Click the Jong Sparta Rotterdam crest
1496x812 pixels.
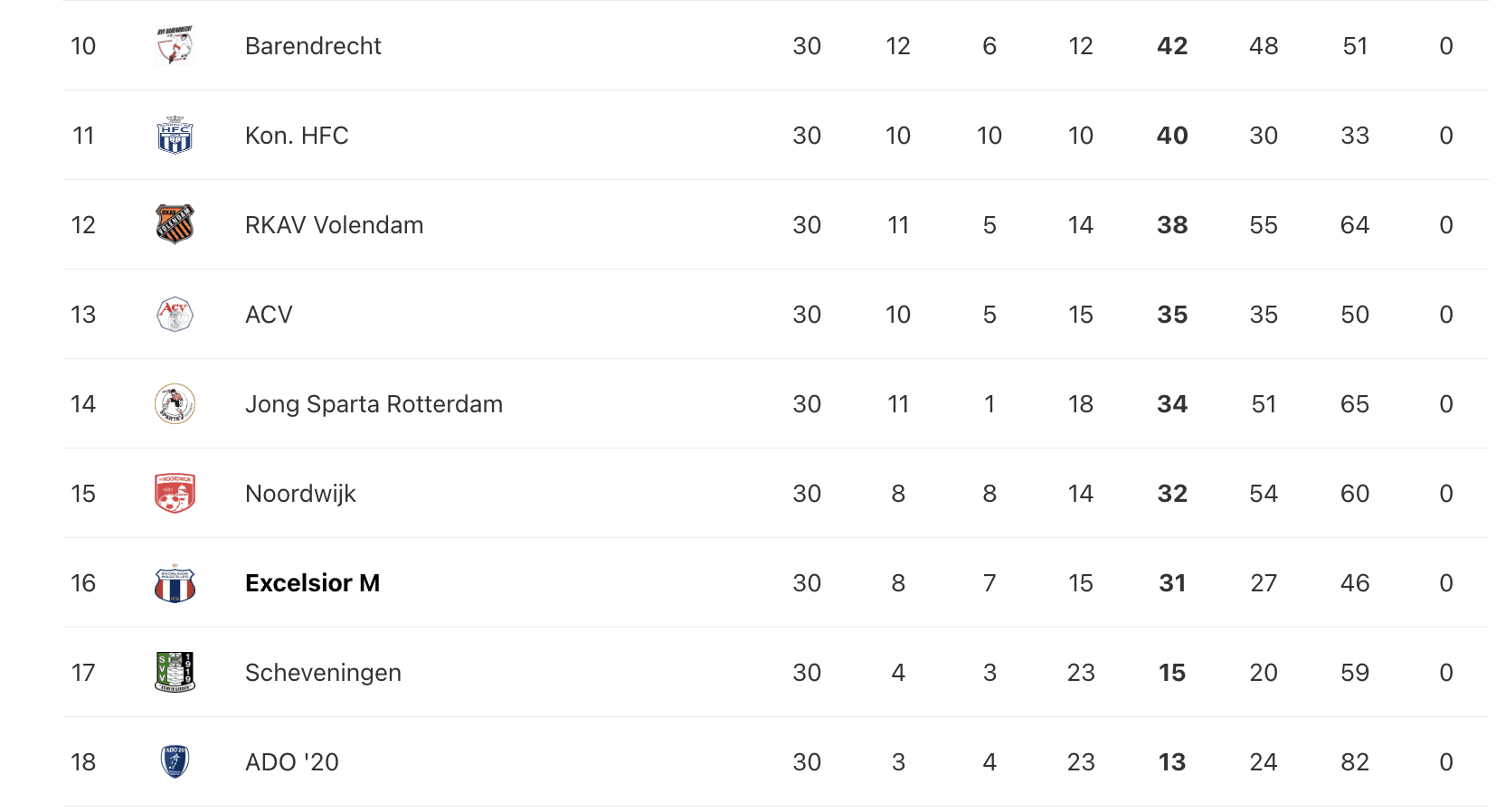(175, 403)
